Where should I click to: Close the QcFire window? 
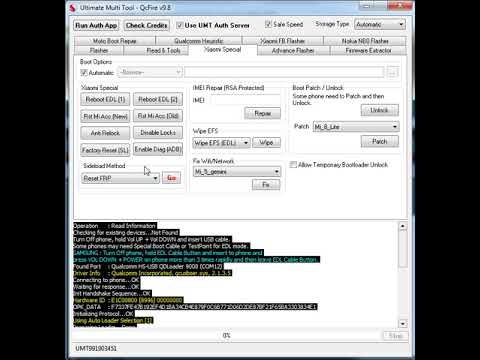(400, 6)
